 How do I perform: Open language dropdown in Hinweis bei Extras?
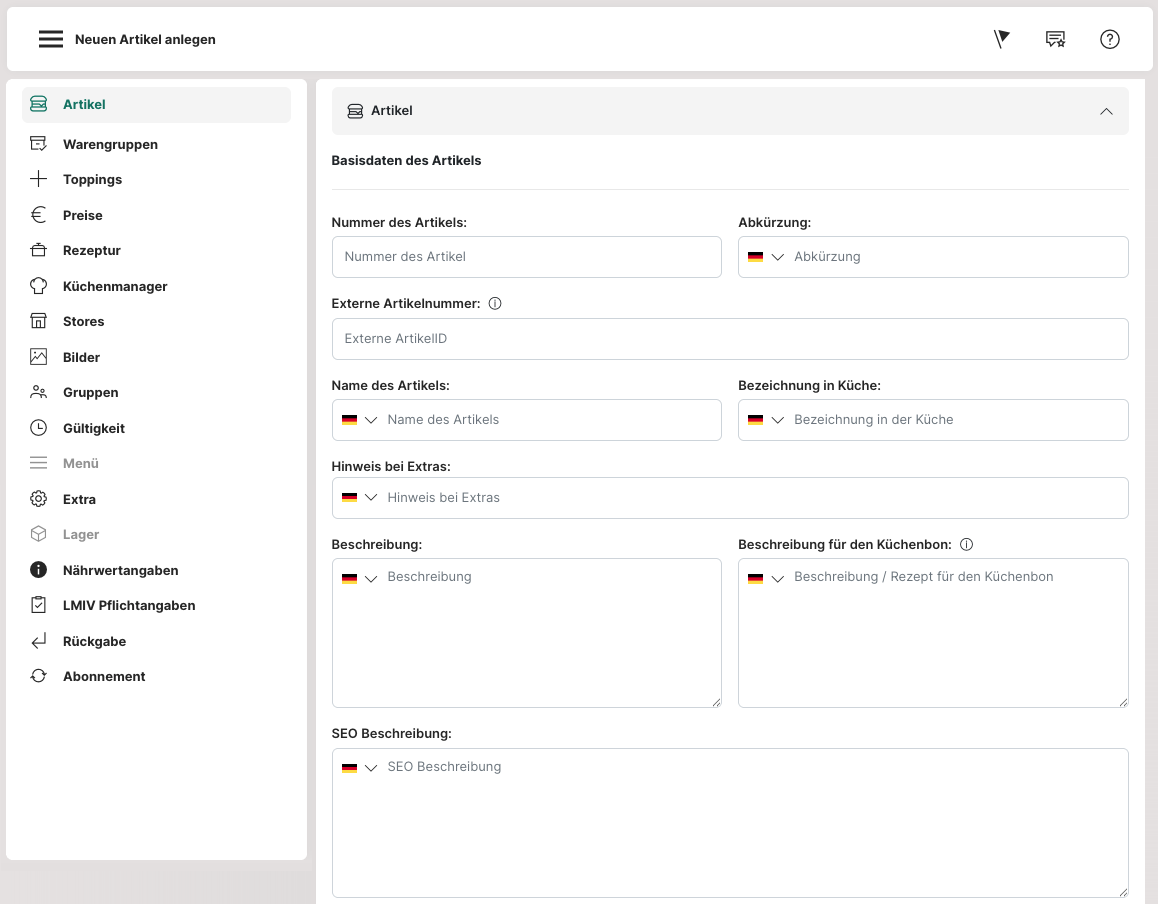click(x=360, y=498)
